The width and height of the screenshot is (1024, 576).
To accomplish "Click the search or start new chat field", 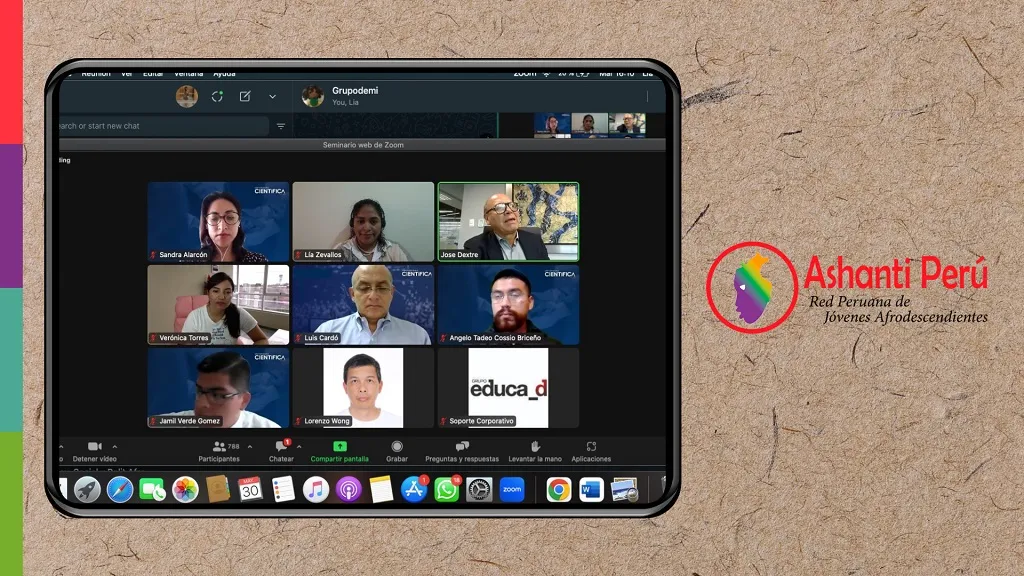I will [160, 126].
